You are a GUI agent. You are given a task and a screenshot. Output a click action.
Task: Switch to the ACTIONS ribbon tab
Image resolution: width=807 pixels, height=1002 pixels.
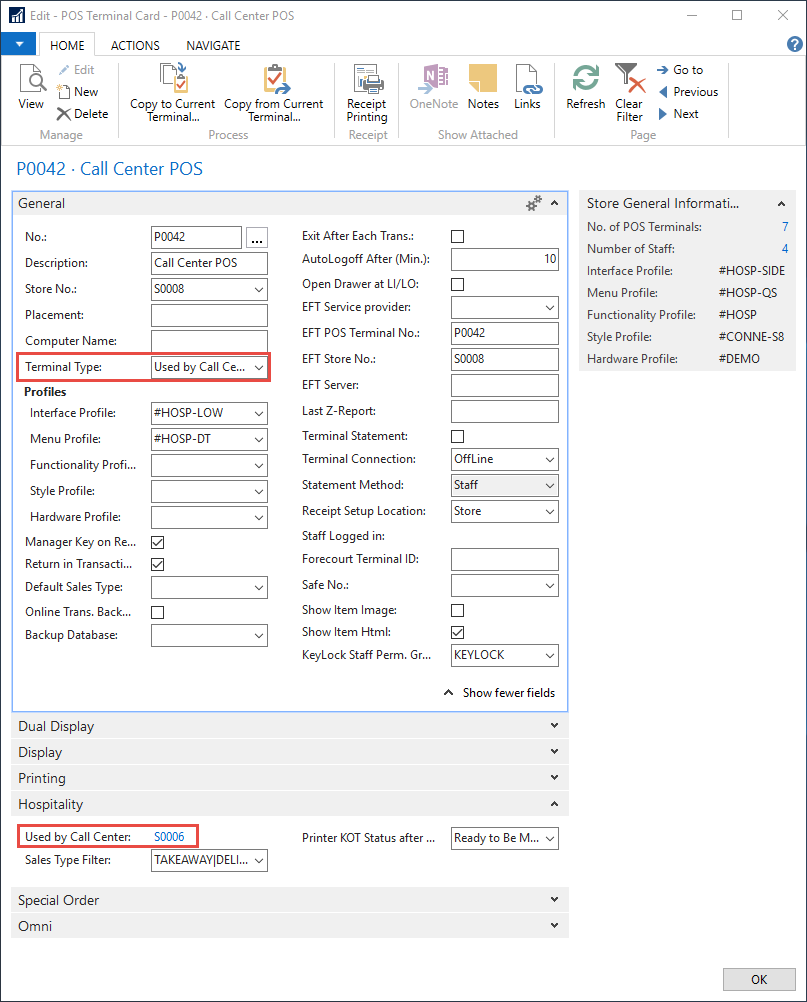[135, 46]
